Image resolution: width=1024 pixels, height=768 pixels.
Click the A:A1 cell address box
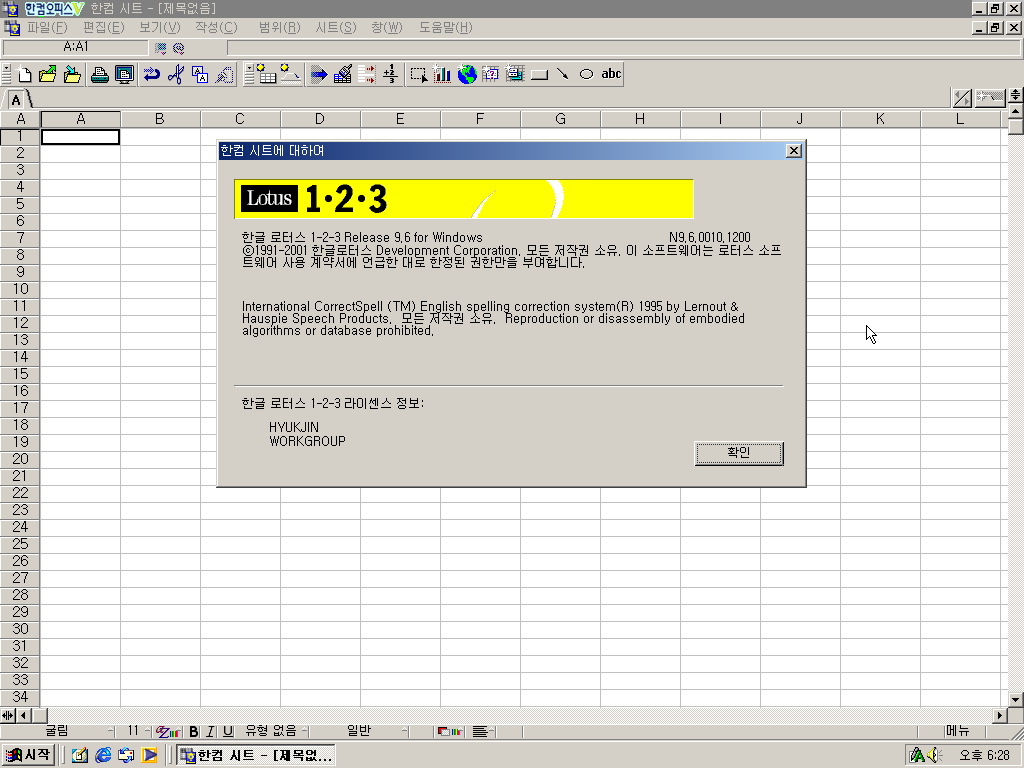point(76,47)
